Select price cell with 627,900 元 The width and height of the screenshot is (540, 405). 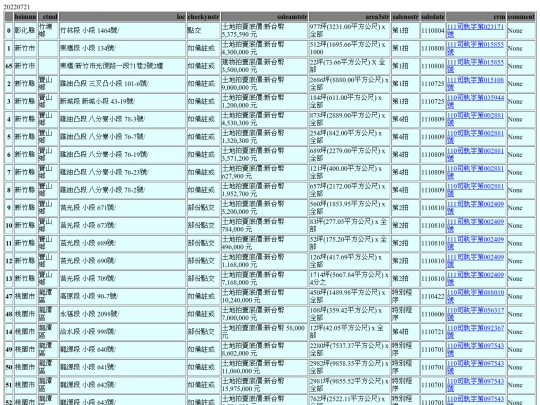264,172
